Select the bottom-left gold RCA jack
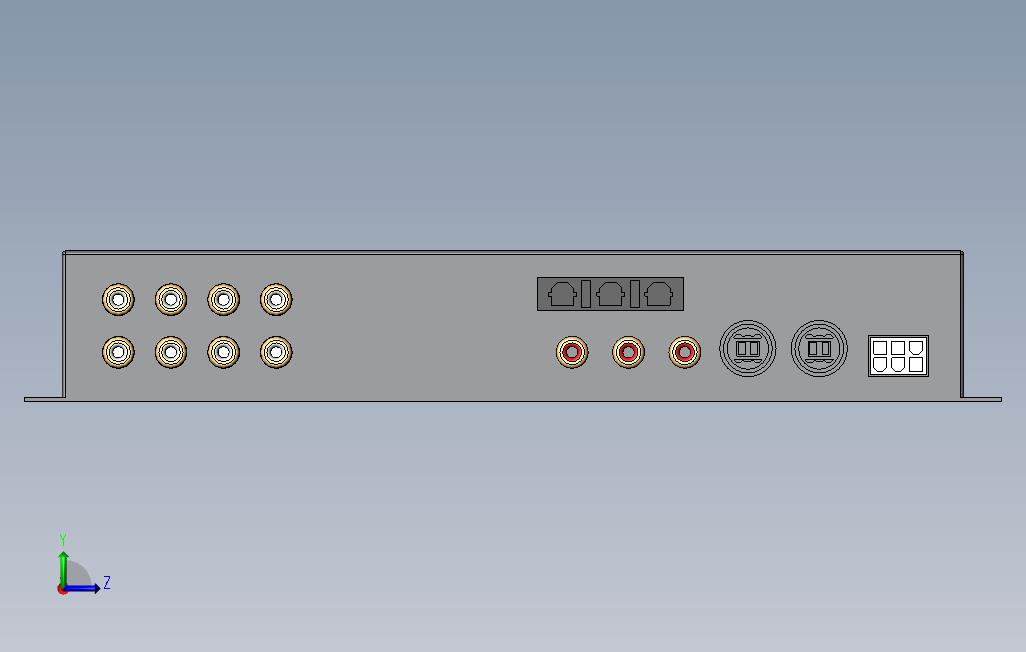This screenshot has height=652, width=1026. [118, 352]
